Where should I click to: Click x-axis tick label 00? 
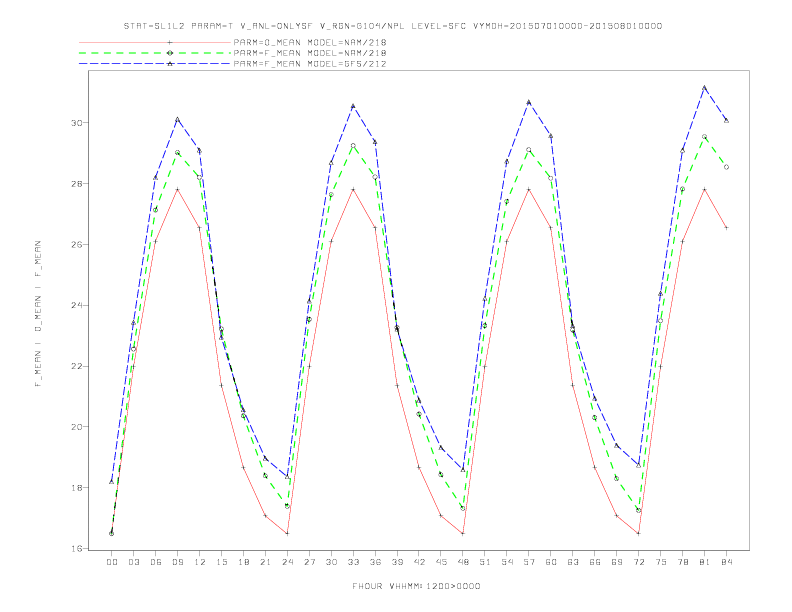(112, 562)
